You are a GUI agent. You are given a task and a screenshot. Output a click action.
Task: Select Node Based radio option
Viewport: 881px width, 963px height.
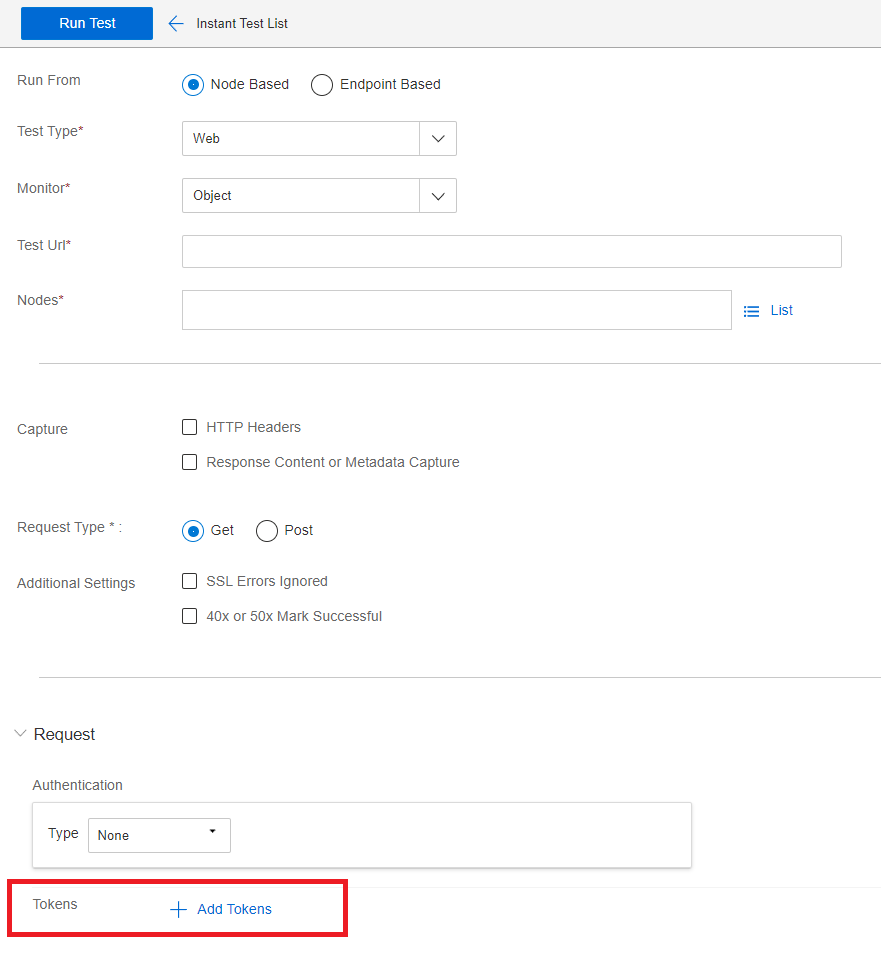point(193,85)
